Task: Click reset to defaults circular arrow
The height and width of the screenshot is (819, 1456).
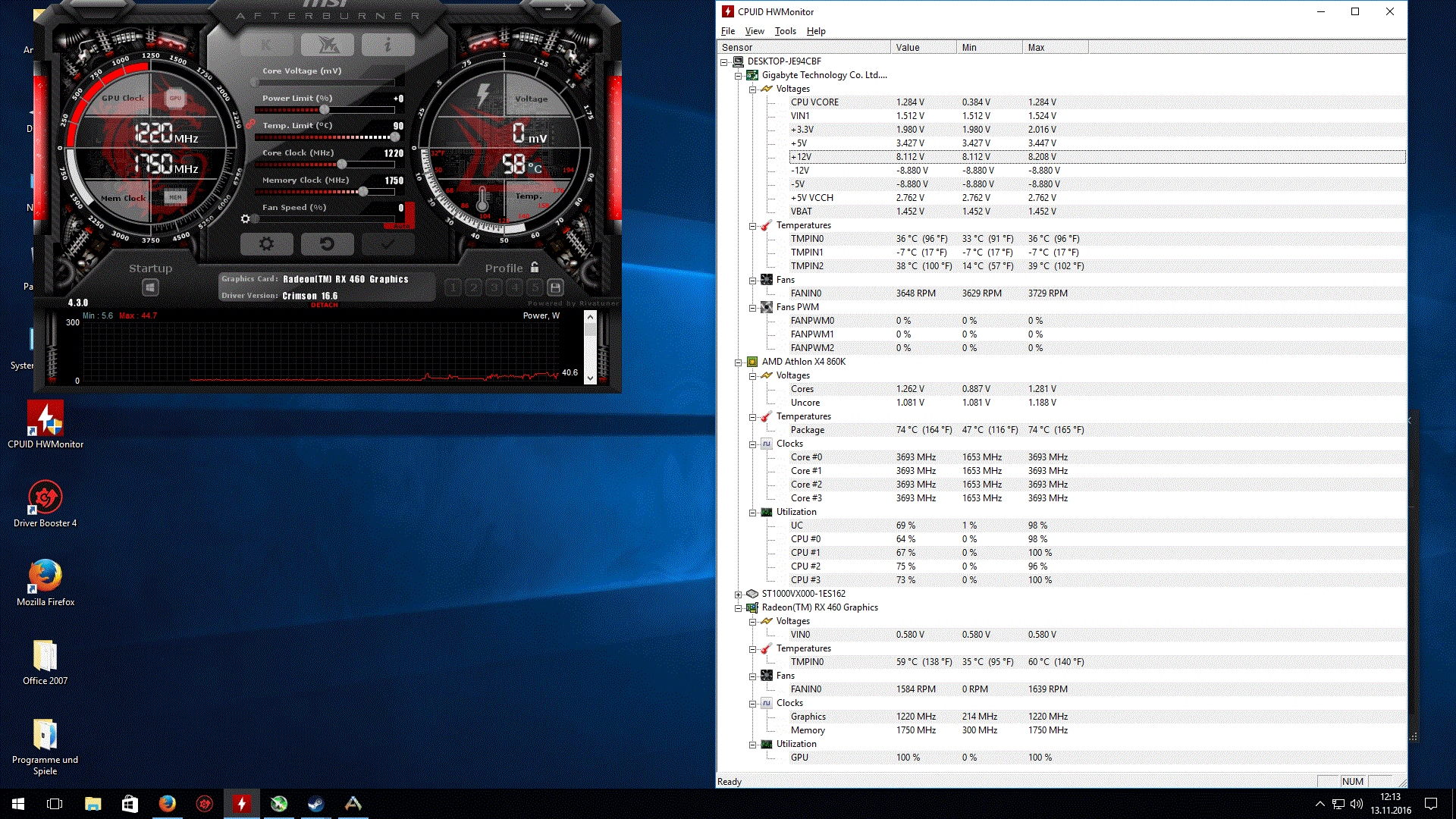Action: click(327, 244)
